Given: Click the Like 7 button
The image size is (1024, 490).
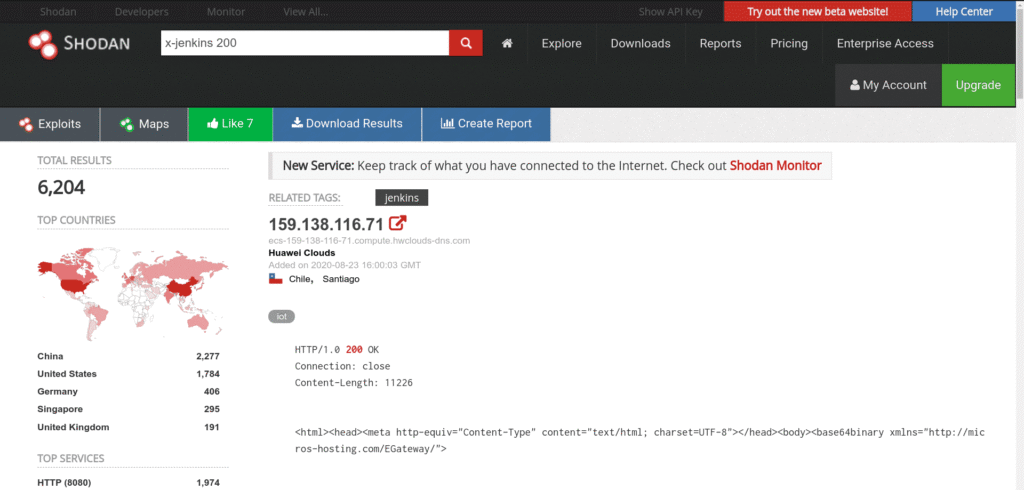Looking at the screenshot, I should (x=230, y=124).
